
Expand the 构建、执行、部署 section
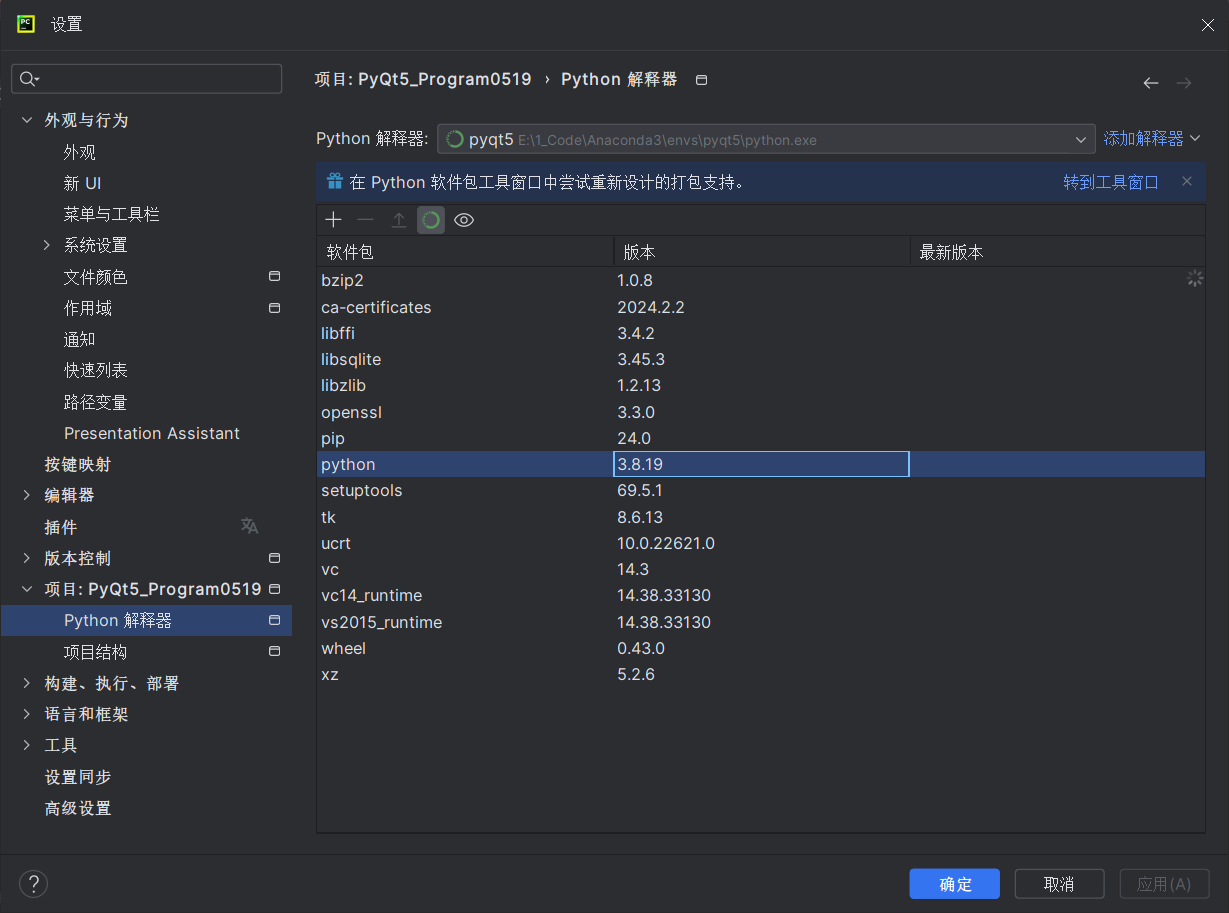pos(26,683)
